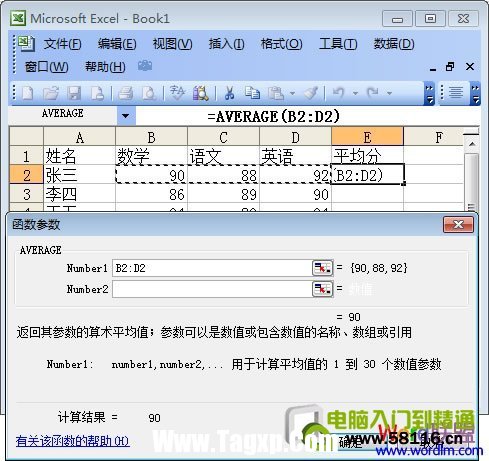Click cell containing 英语

click(295, 156)
